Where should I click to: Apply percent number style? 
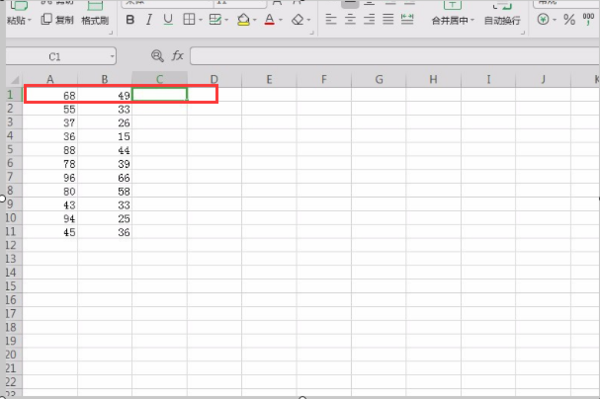click(569, 20)
